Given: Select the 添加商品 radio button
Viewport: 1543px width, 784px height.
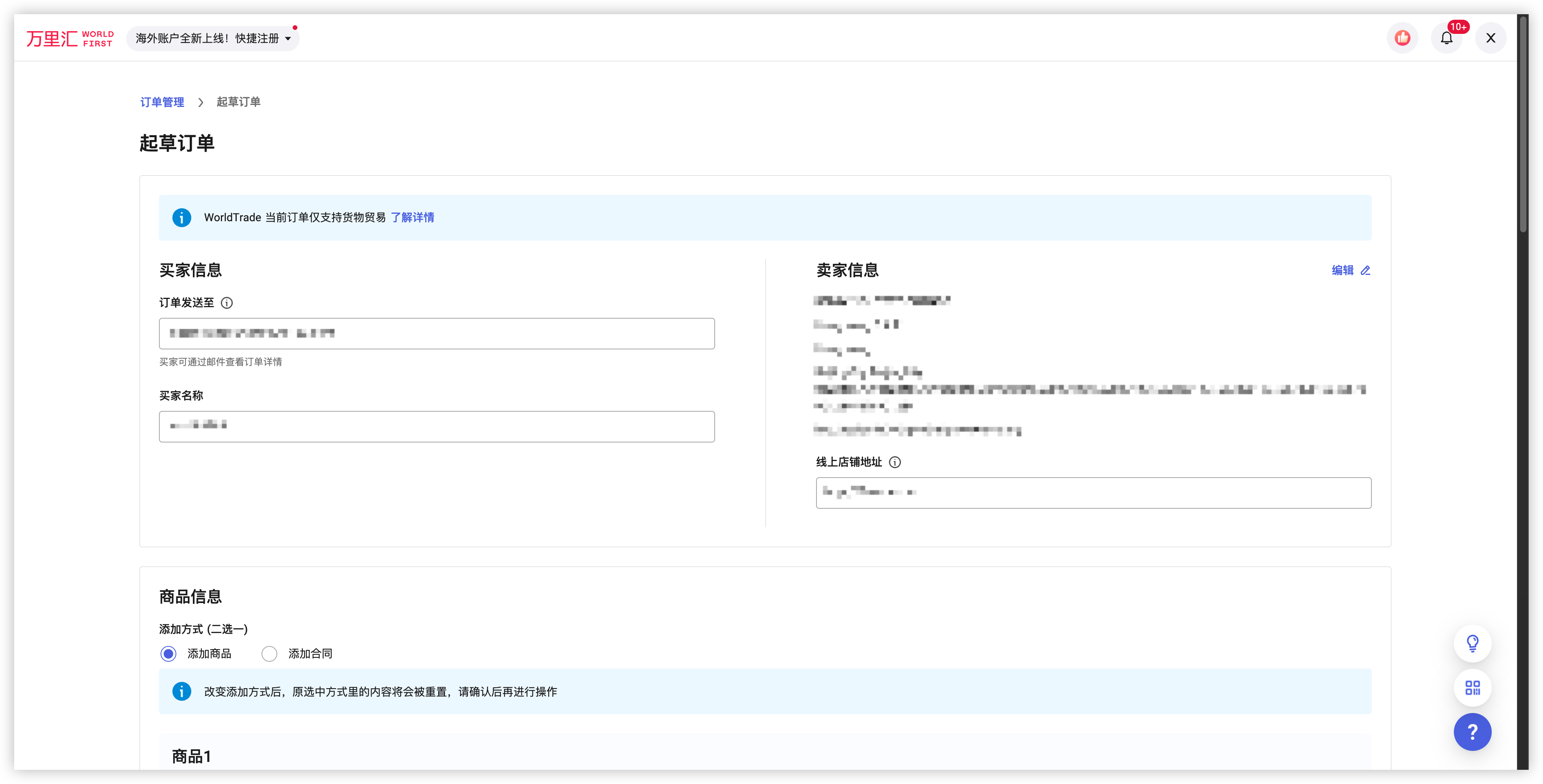Looking at the screenshot, I should point(168,654).
